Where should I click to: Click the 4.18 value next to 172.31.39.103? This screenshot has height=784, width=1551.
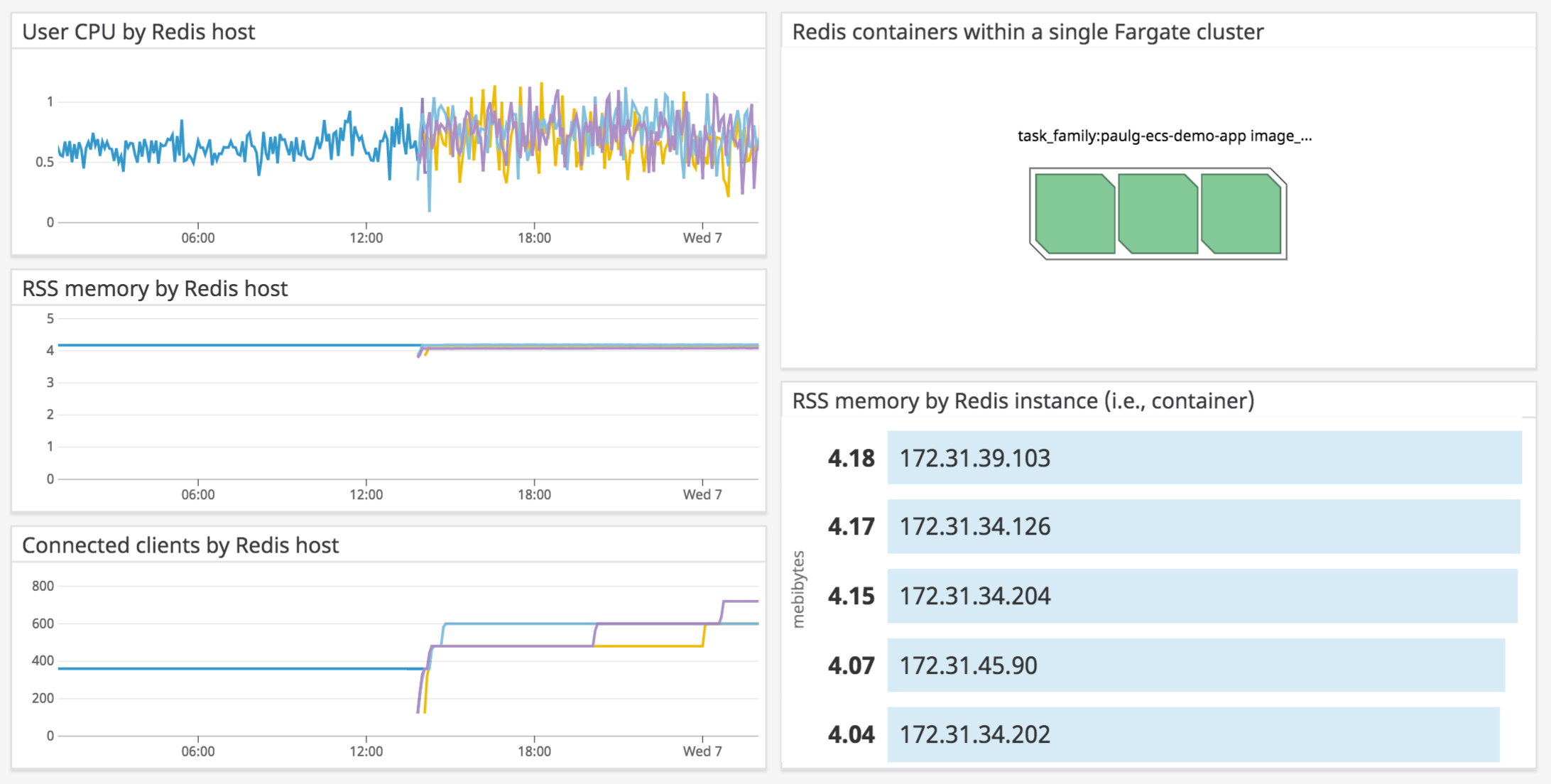[x=851, y=458]
